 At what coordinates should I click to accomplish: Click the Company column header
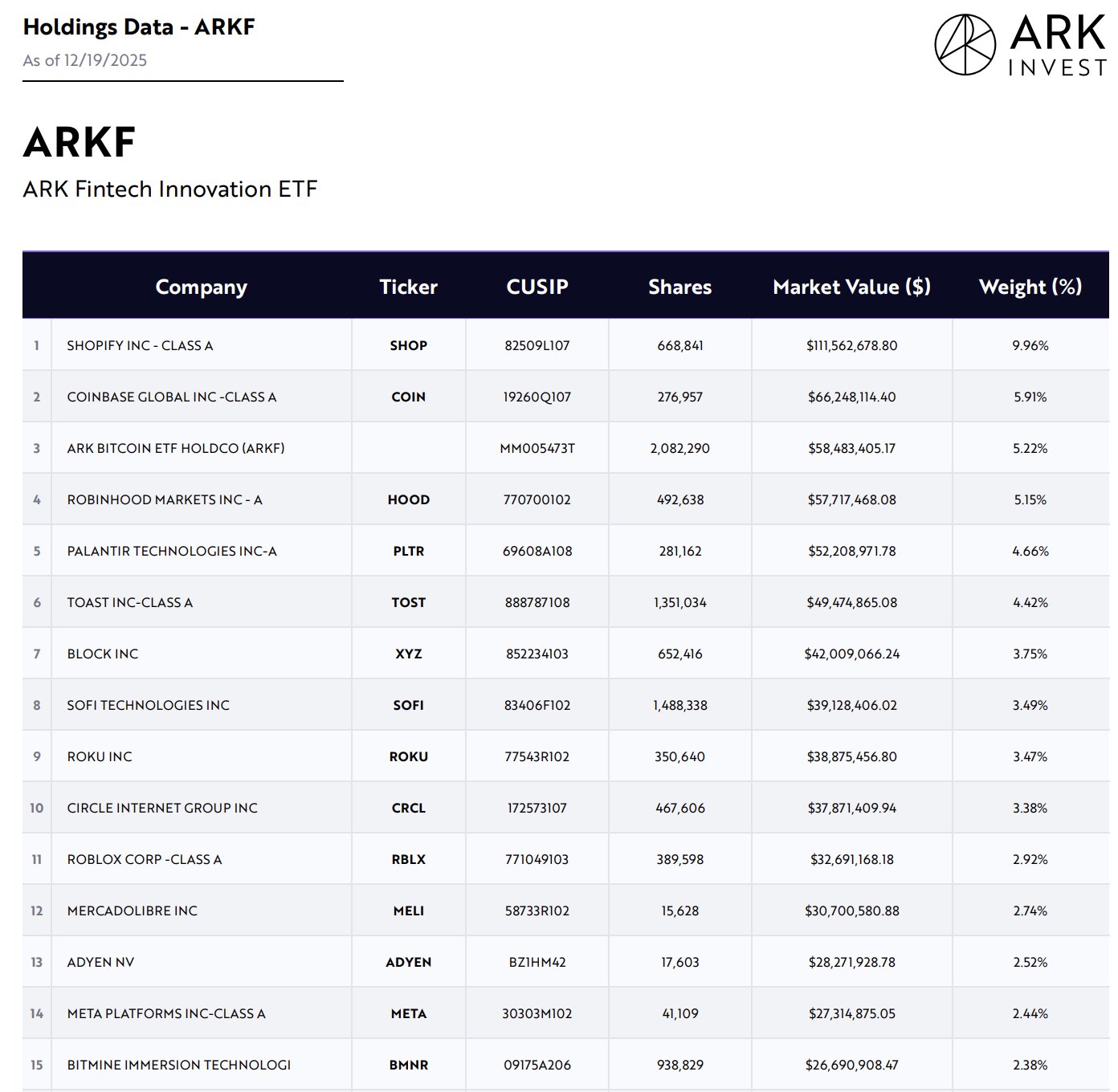[x=201, y=287]
